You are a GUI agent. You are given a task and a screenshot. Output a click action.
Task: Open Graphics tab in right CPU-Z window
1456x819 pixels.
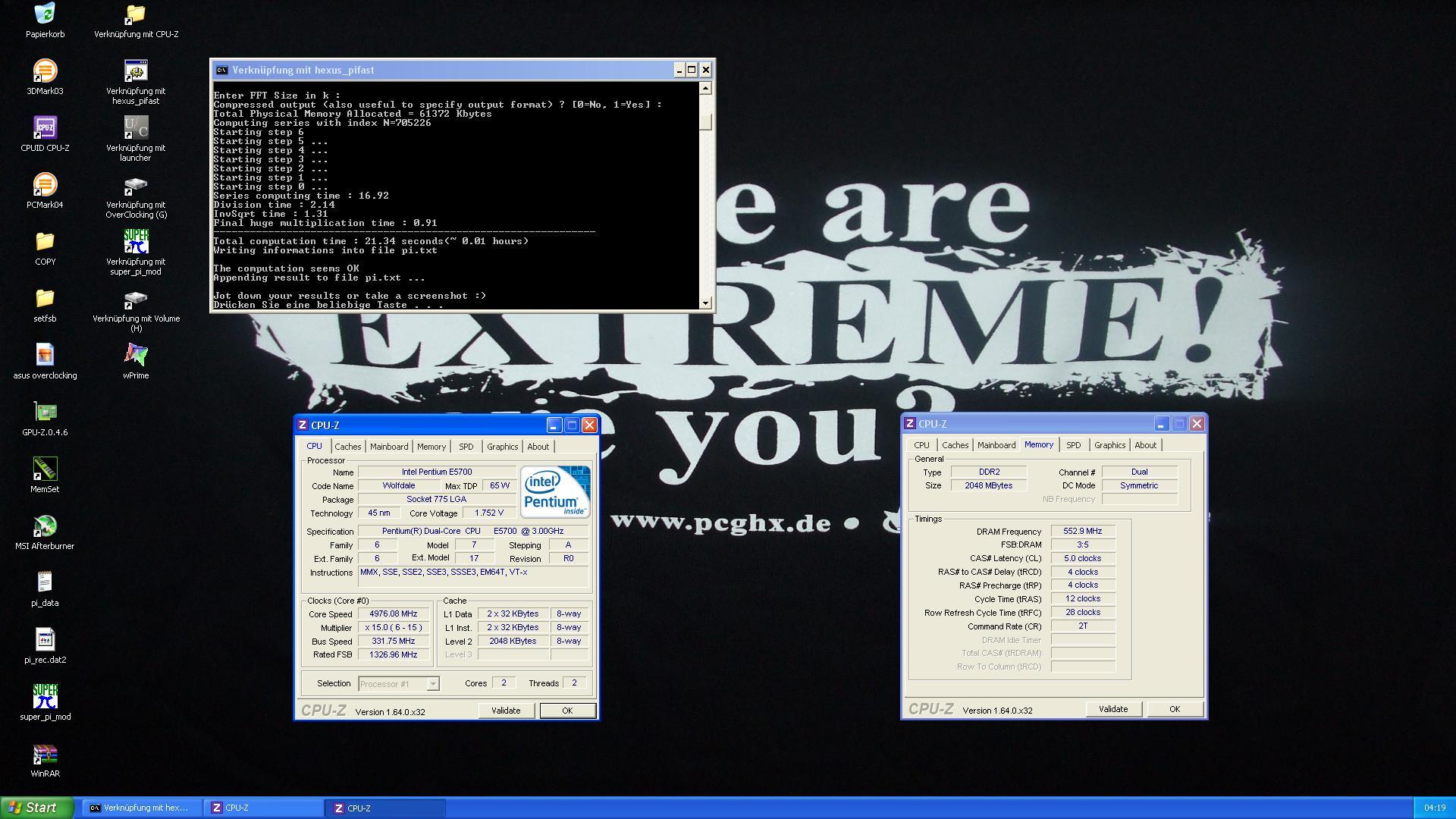1110,445
